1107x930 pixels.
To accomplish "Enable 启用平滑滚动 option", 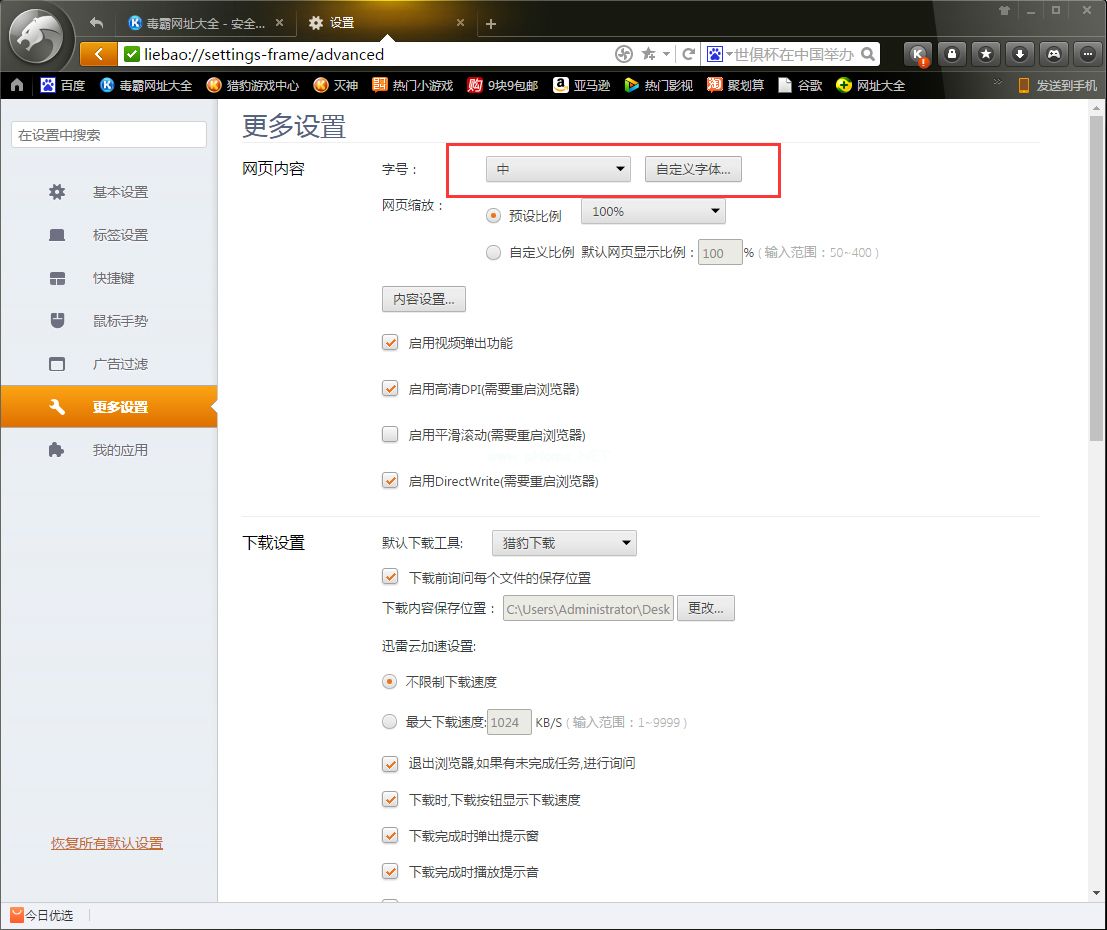I will click(x=389, y=434).
